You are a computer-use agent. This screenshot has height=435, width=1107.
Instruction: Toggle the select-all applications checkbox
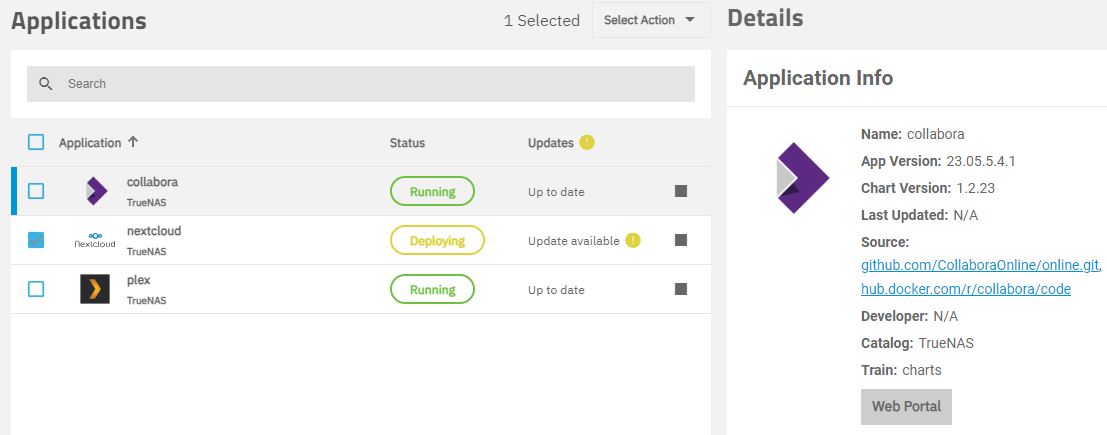(x=36, y=142)
